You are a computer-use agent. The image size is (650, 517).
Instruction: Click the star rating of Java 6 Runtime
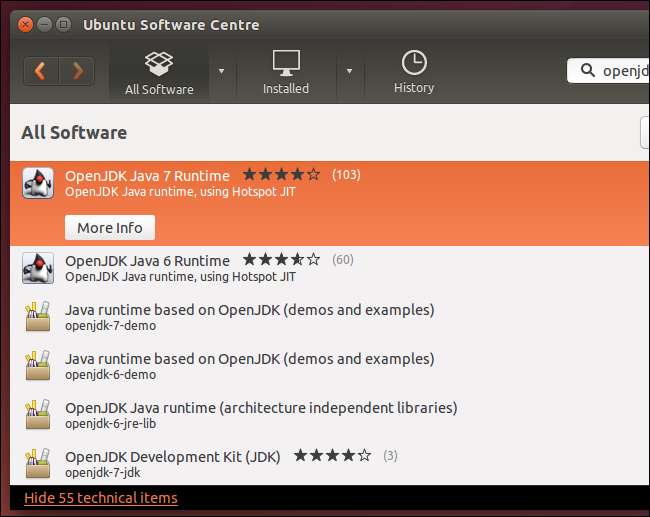tap(281, 260)
